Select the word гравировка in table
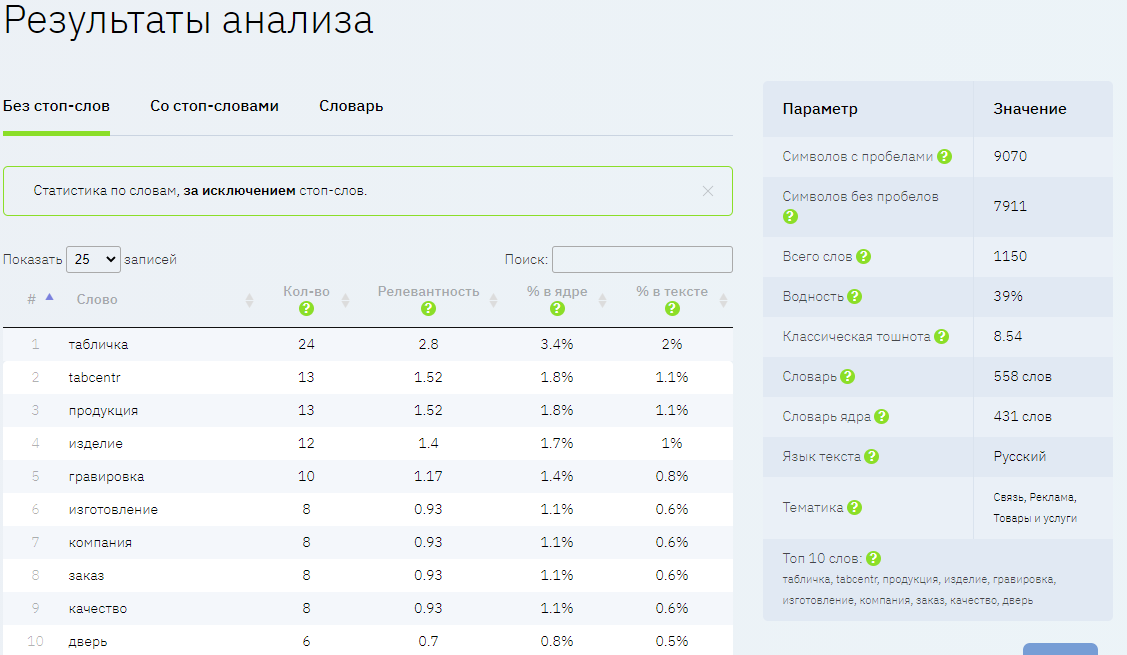This screenshot has width=1127, height=655. (x=106, y=477)
